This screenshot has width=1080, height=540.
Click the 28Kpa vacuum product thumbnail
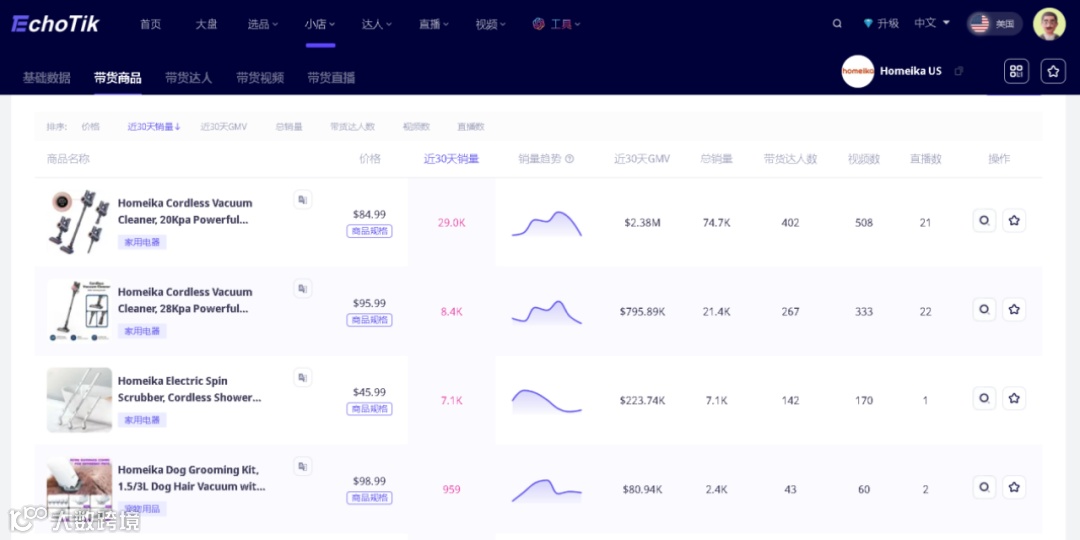pos(79,311)
